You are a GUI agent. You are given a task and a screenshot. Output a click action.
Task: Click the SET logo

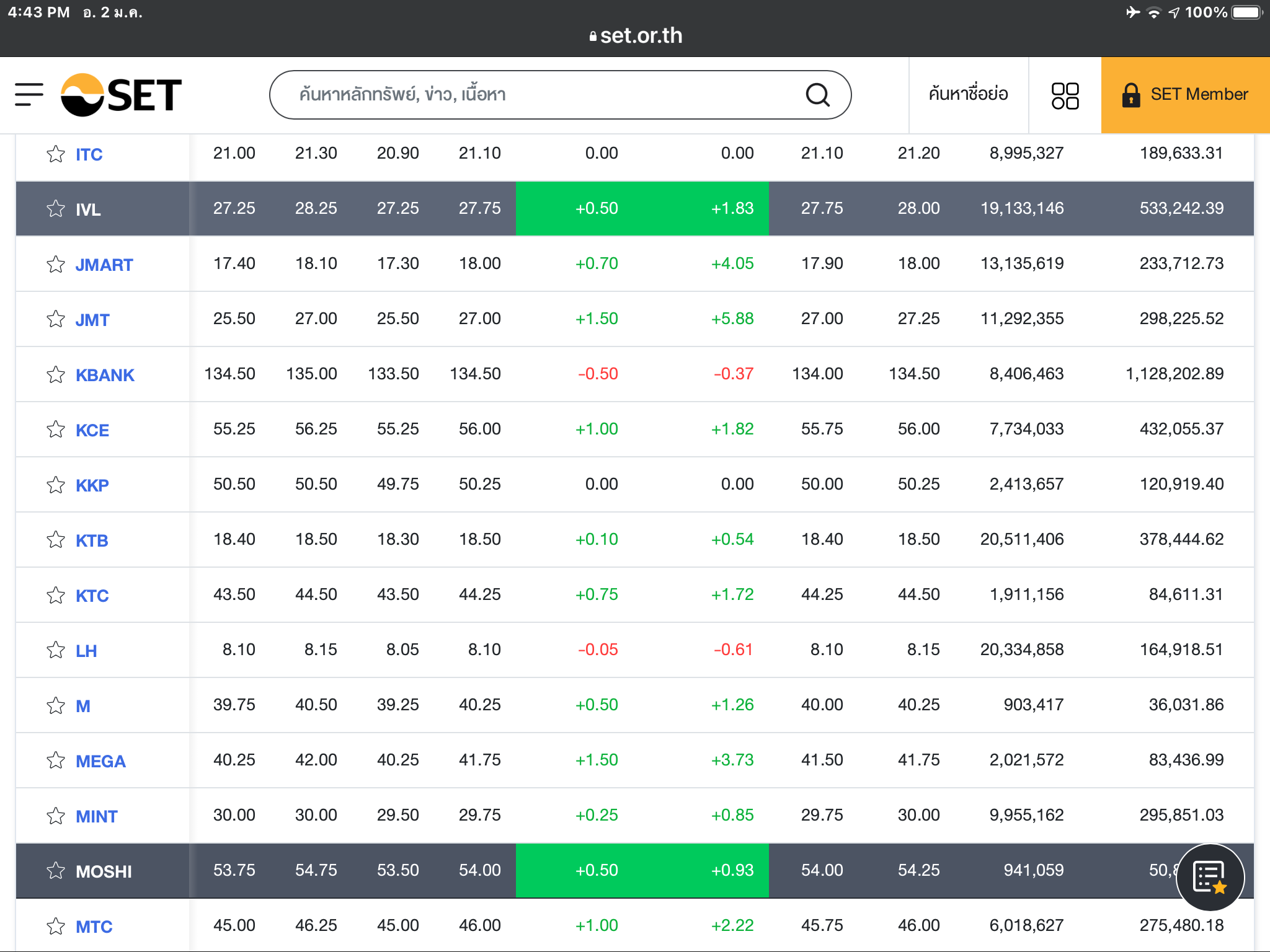tap(122, 95)
